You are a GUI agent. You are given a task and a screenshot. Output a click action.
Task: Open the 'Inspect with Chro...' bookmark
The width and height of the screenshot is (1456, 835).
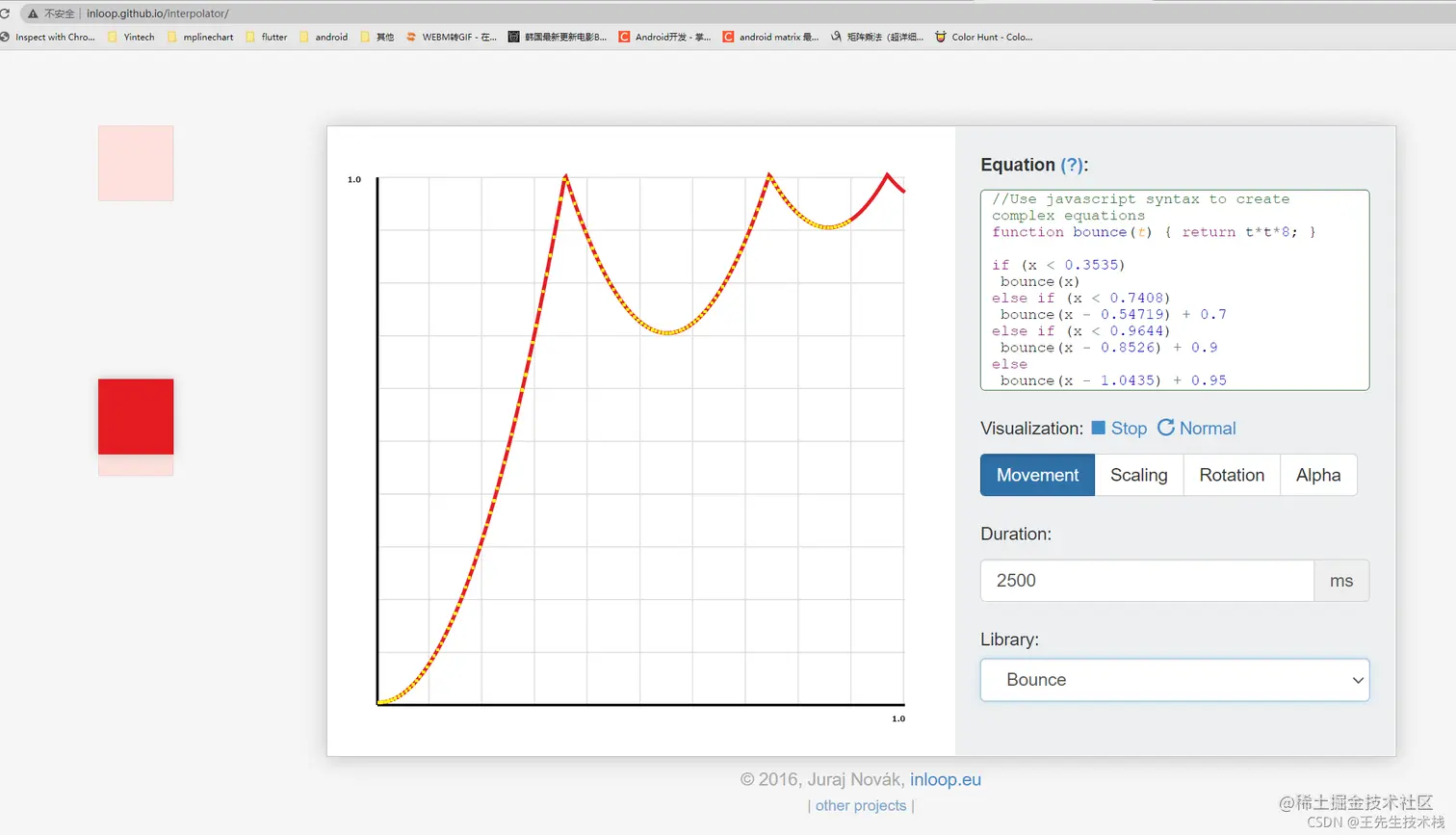tap(48, 37)
